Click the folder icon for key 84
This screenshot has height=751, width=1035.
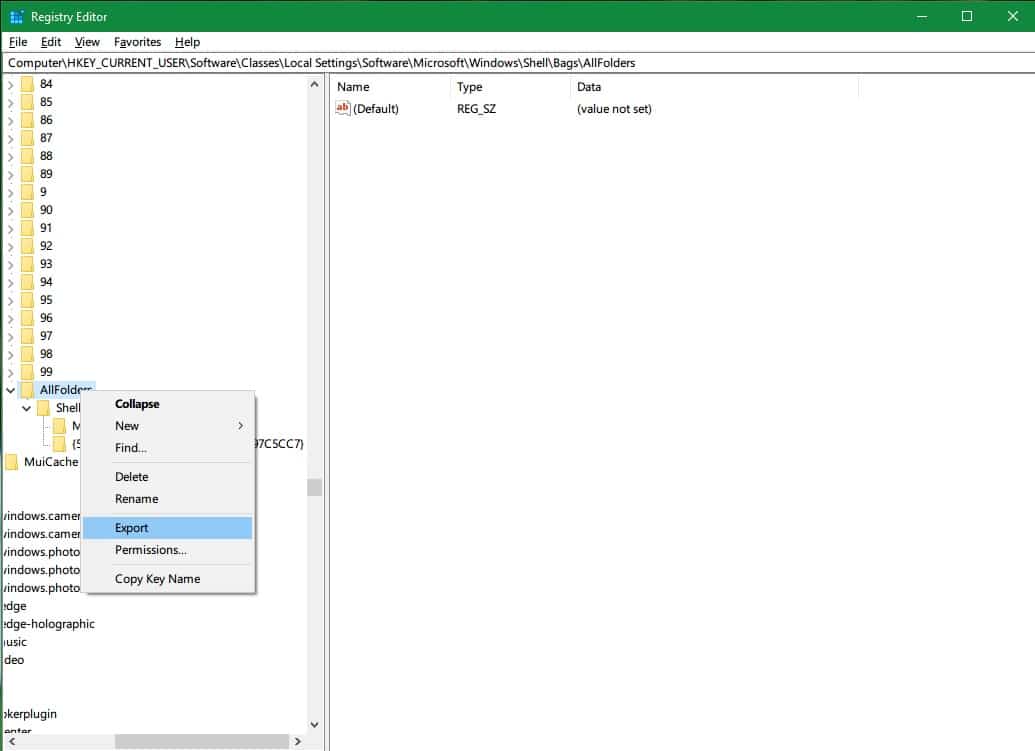pyautogui.click(x=26, y=83)
